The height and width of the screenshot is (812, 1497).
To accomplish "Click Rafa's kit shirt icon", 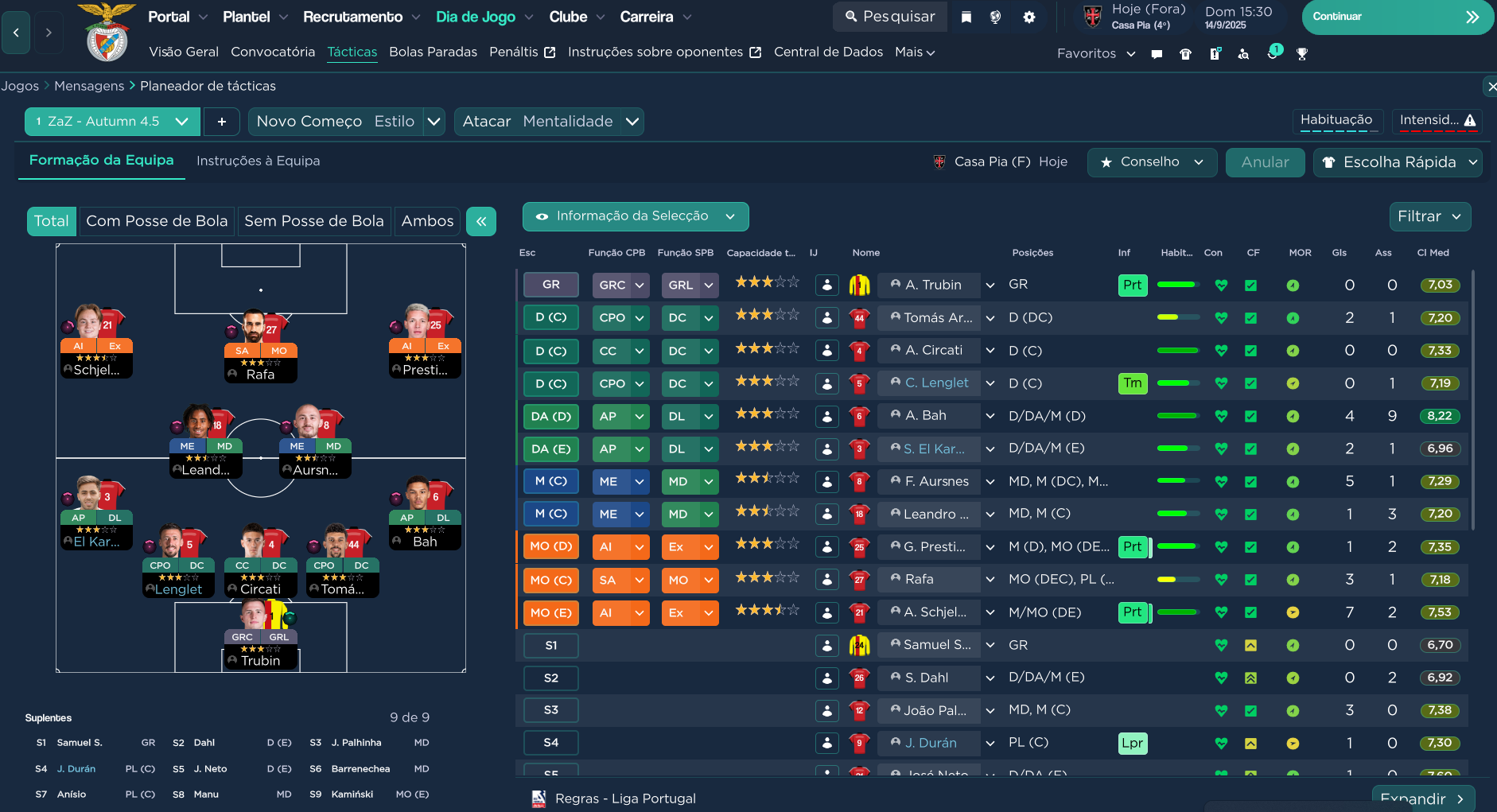I will pos(859,580).
